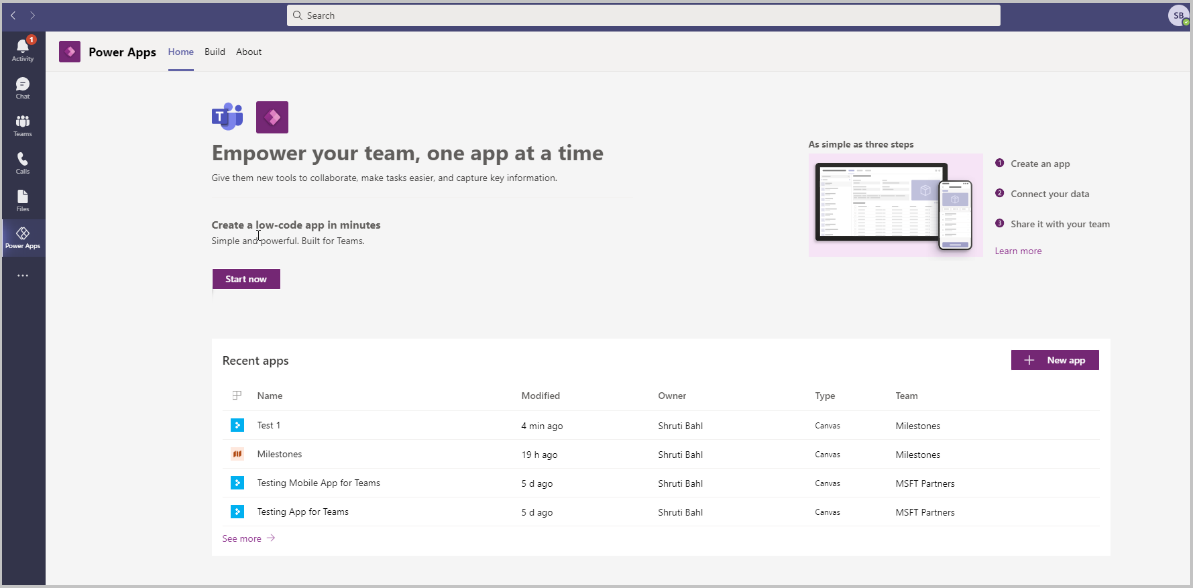Viewport: 1193px width, 588px height.
Task: Click the Start now button
Action: [246, 279]
